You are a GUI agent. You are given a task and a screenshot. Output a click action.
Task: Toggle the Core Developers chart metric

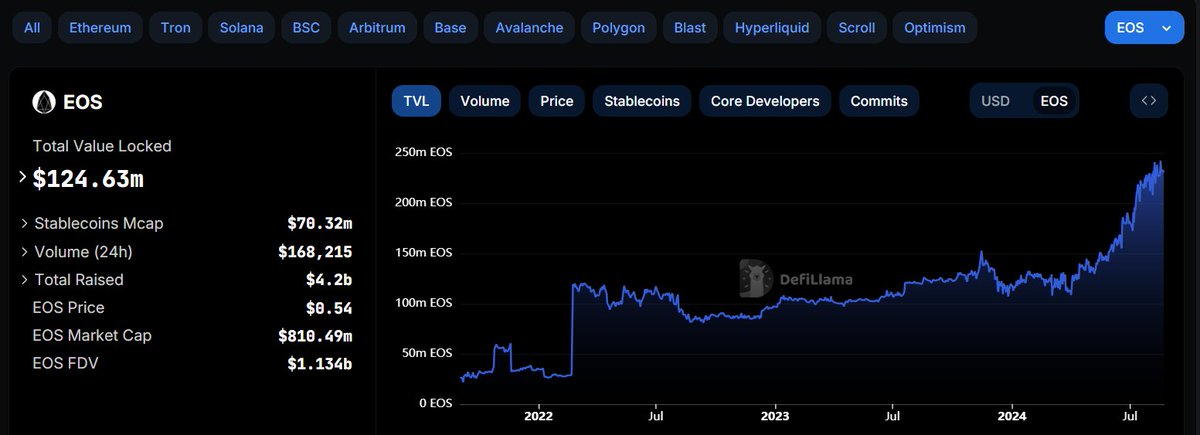(765, 101)
